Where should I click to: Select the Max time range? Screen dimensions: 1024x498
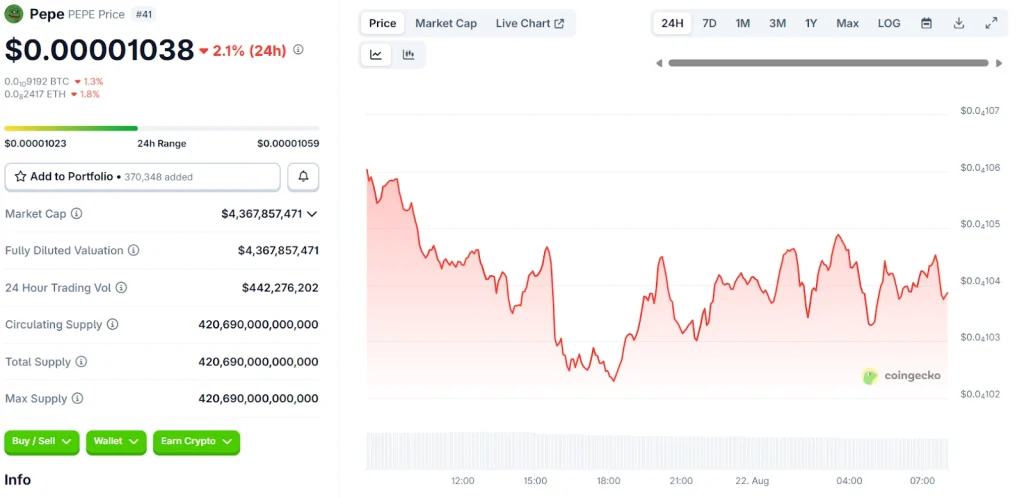pos(848,23)
